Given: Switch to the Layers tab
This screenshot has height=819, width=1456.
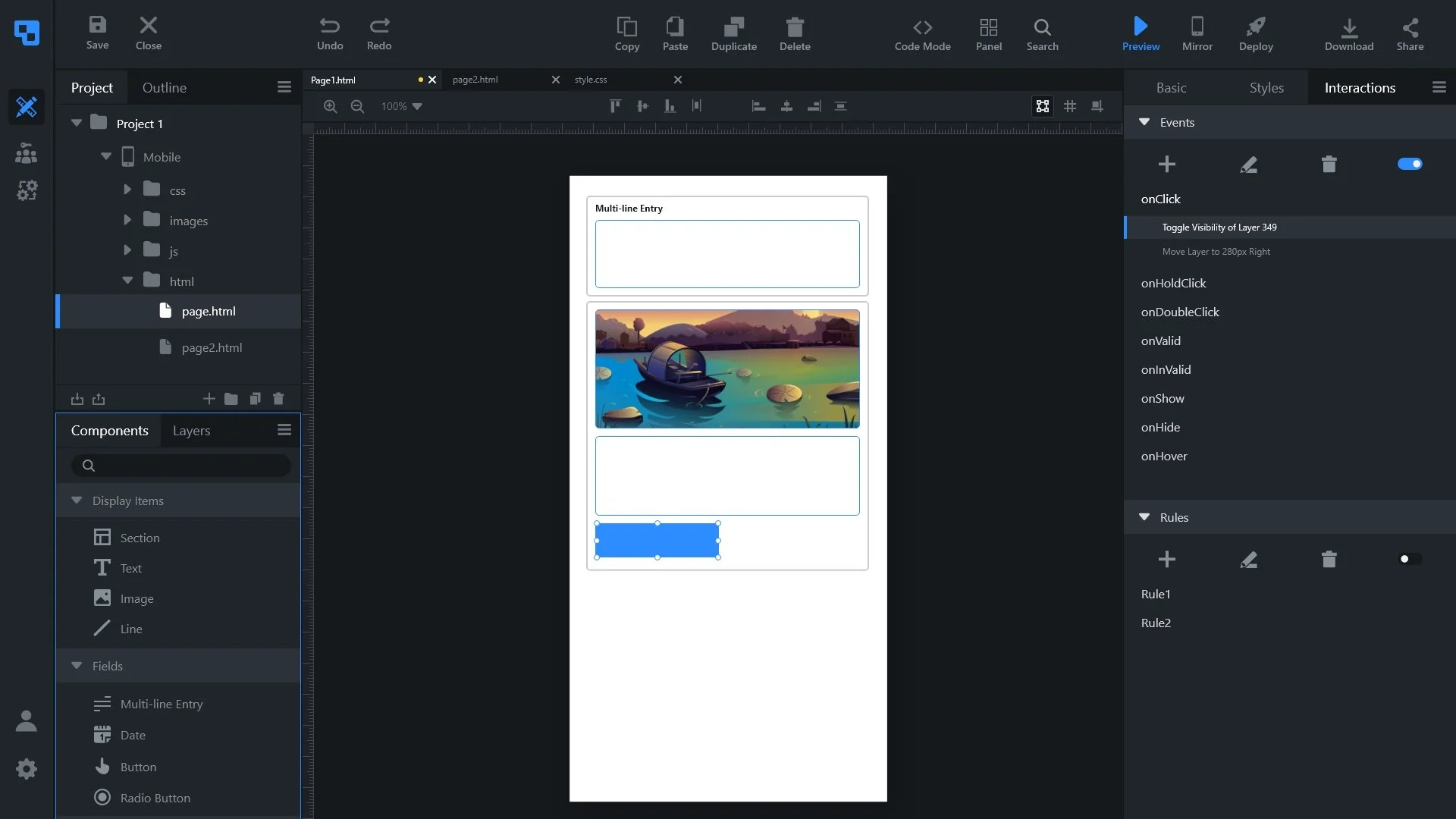Looking at the screenshot, I should [x=191, y=430].
